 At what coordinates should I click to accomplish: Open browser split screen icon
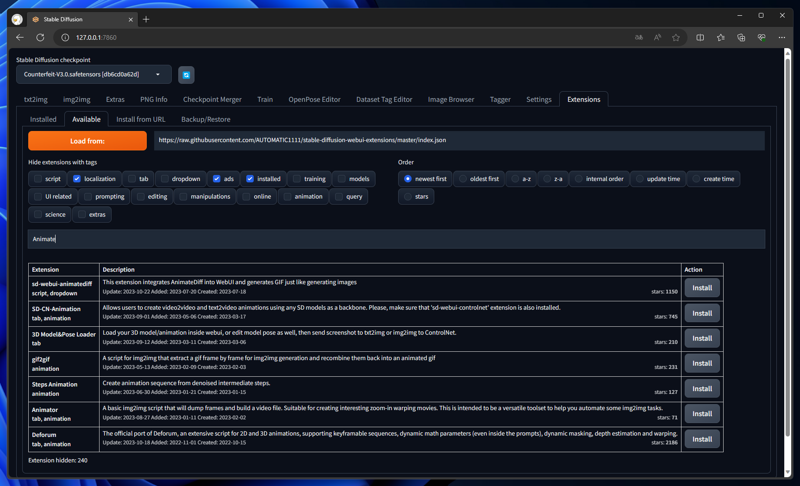[700, 37]
